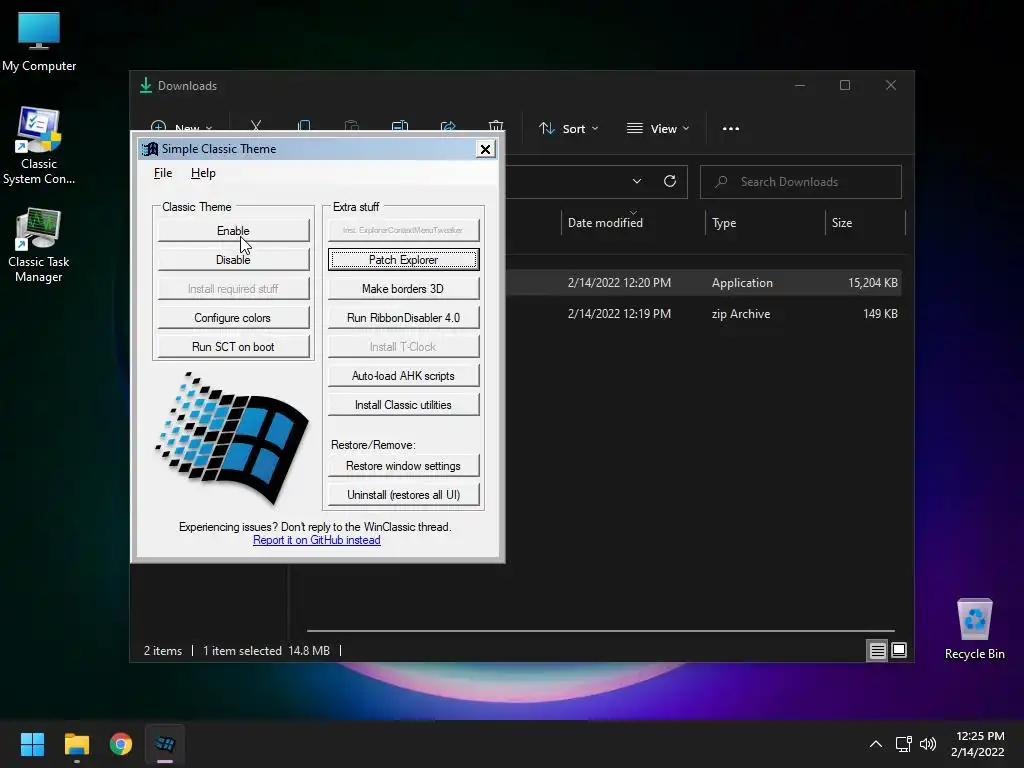Click Run SCT on boot button
1024x768 pixels.
(233, 347)
